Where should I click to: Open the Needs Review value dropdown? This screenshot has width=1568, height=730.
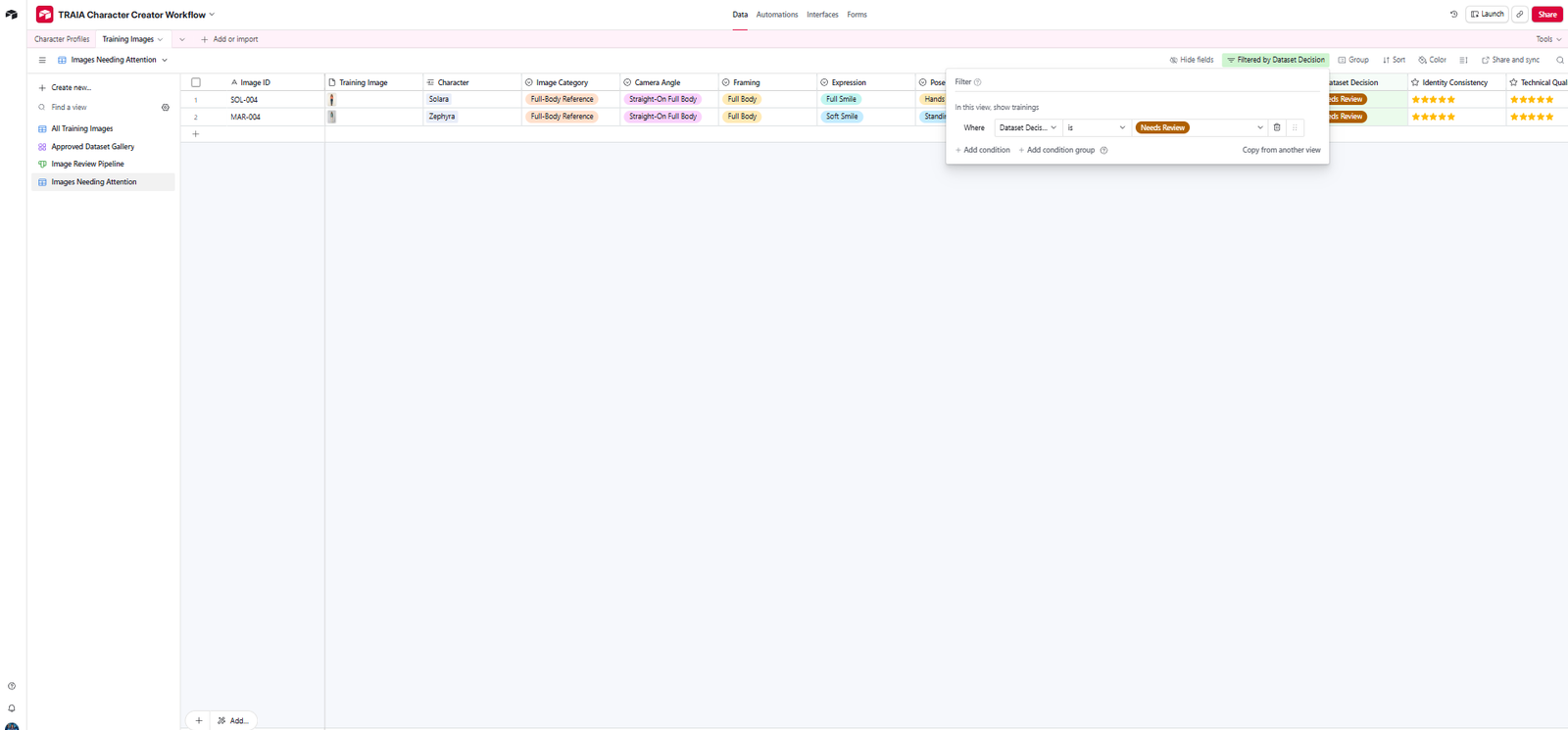[x=1200, y=127]
